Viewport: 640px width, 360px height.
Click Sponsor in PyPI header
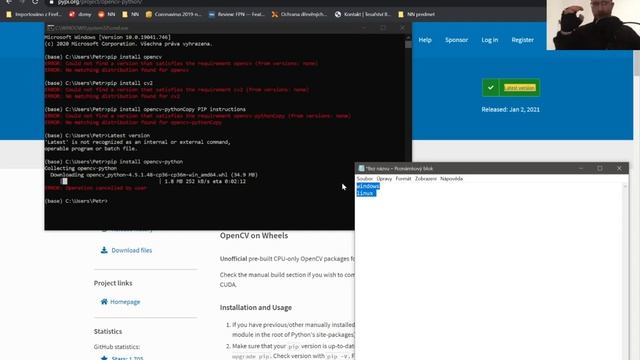tap(456, 40)
